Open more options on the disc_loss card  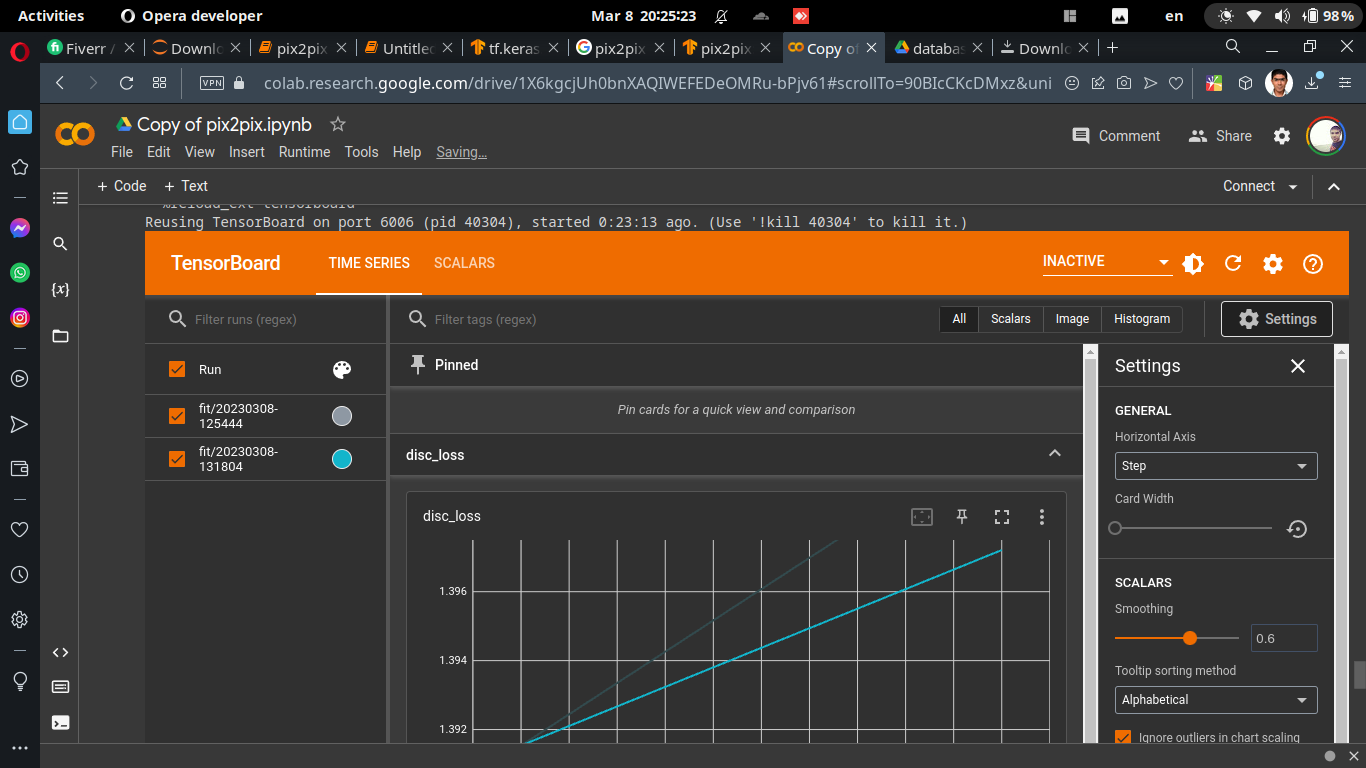(1041, 516)
